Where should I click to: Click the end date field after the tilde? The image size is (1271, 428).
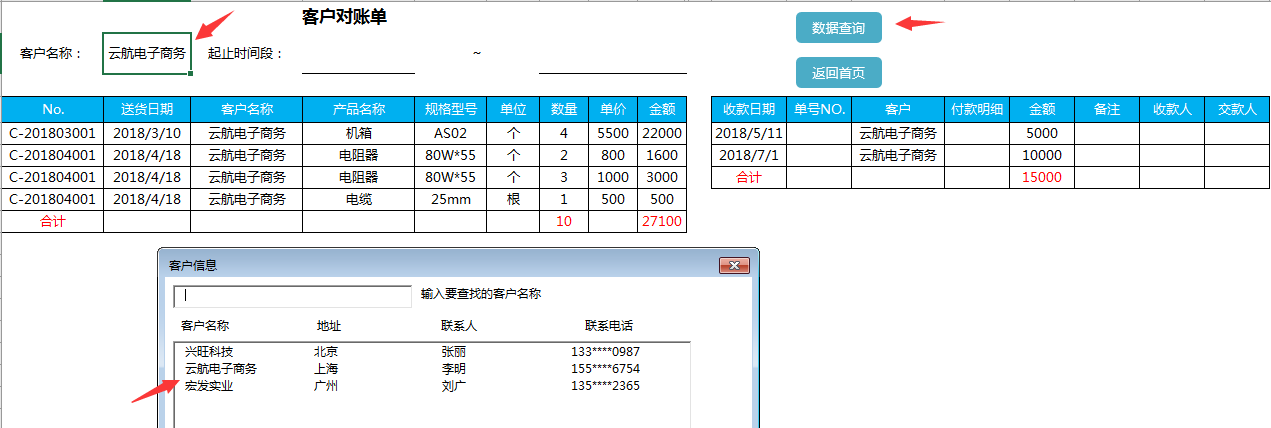[x=612, y=53]
